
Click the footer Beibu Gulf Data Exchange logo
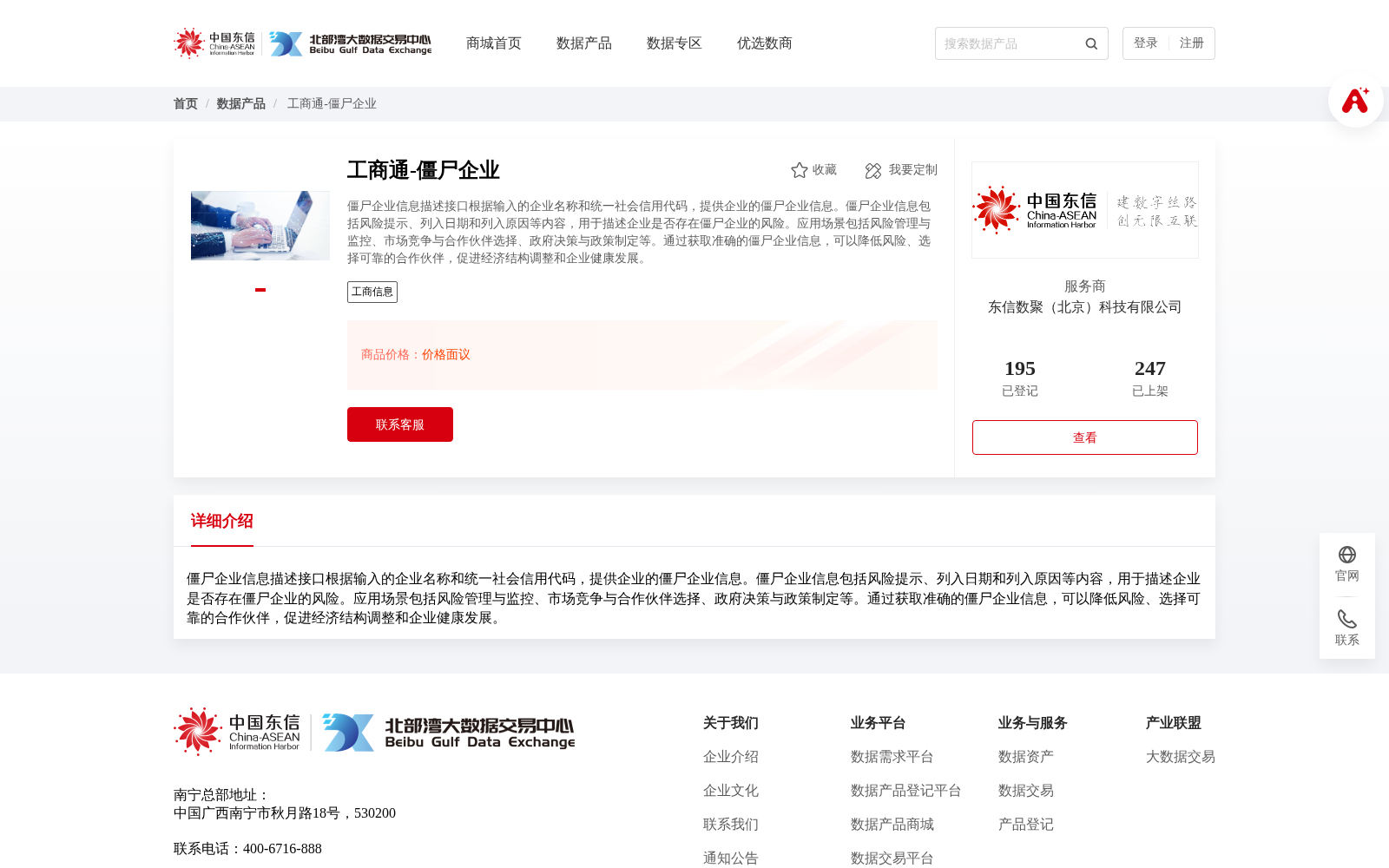pyautogui.click(x=448, y=733)
